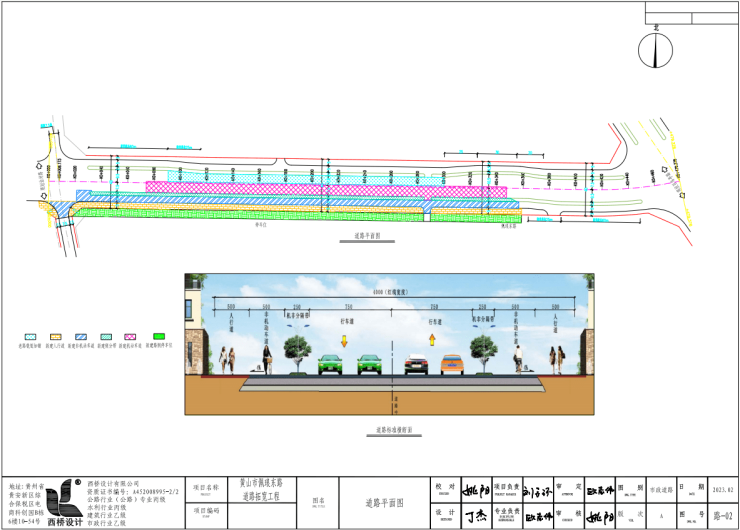740x530 pixels.
Task: Click the solid green legend swatch
Action: pyautogui.click(x=159, y=336)
